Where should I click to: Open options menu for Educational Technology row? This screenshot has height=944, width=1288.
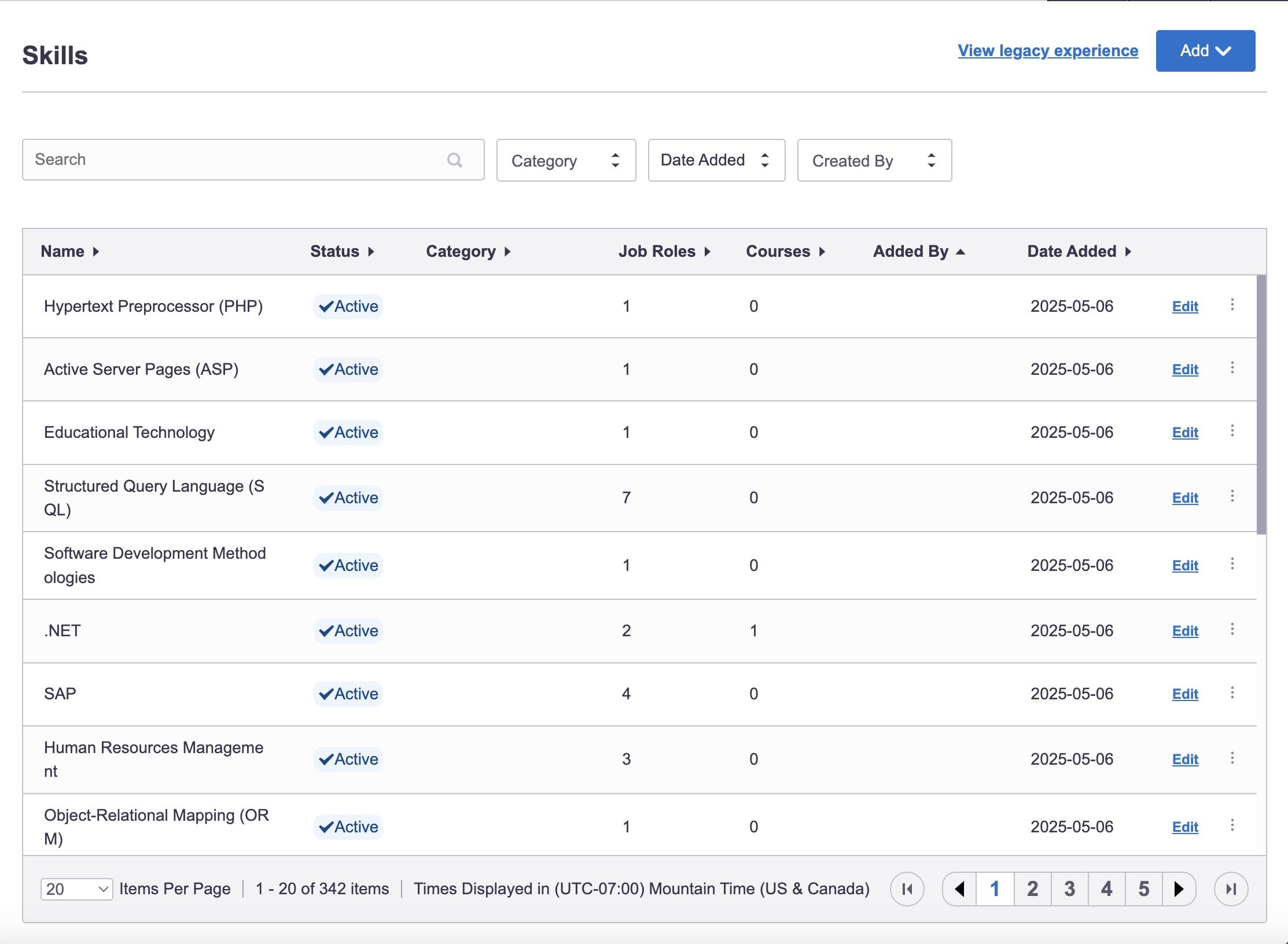pyautogui.click(x=1232, y=431)
